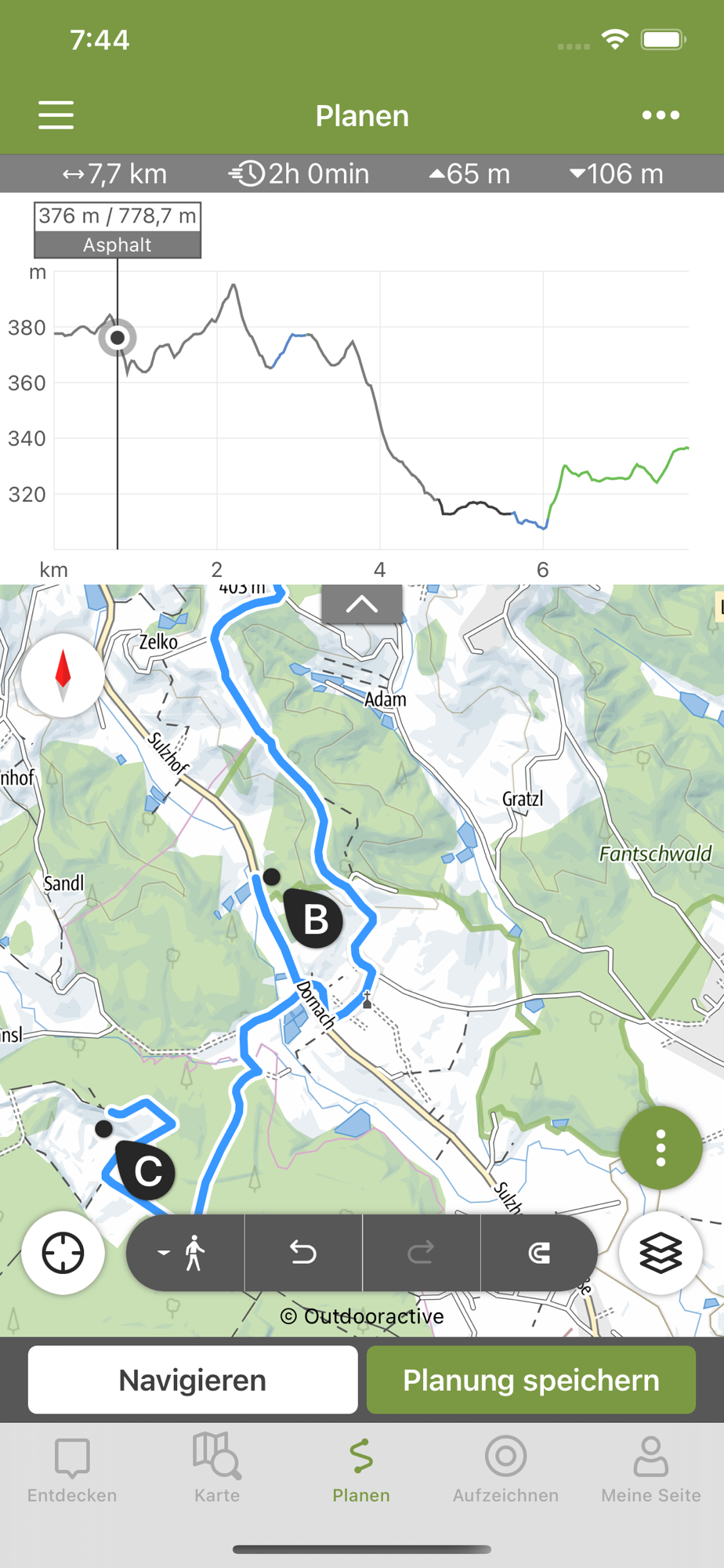
Task: Collapse the elevation profile with chevron
Action: click(x=362, y=604)
